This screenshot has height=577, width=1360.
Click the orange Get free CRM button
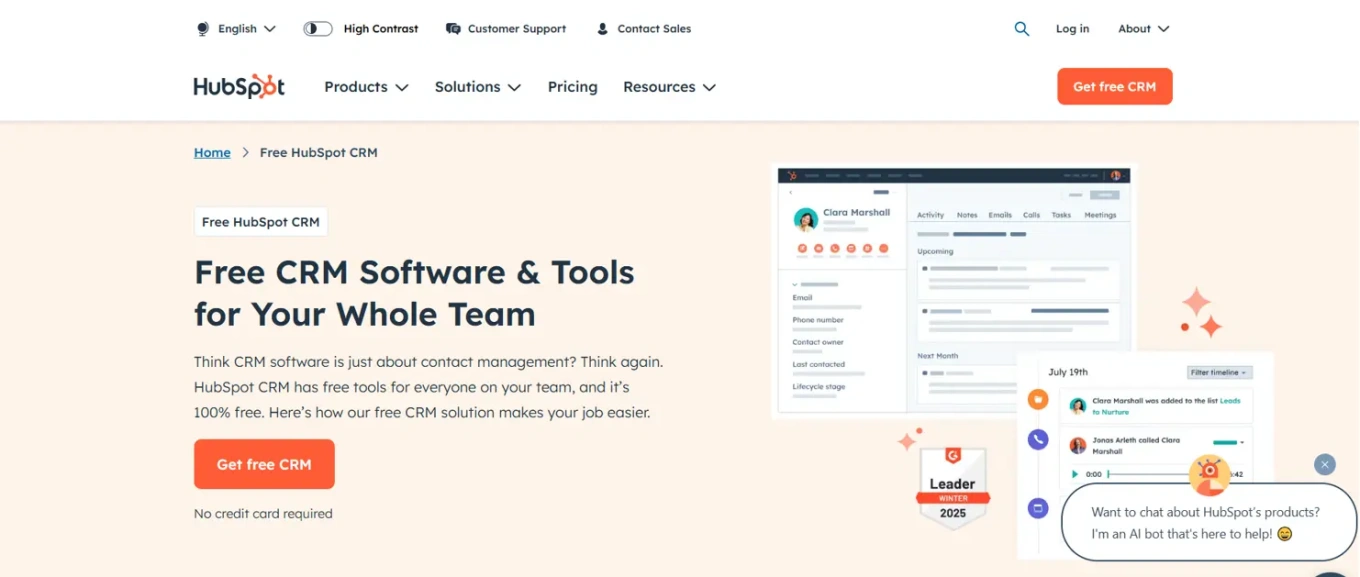[x=264, y=464]
